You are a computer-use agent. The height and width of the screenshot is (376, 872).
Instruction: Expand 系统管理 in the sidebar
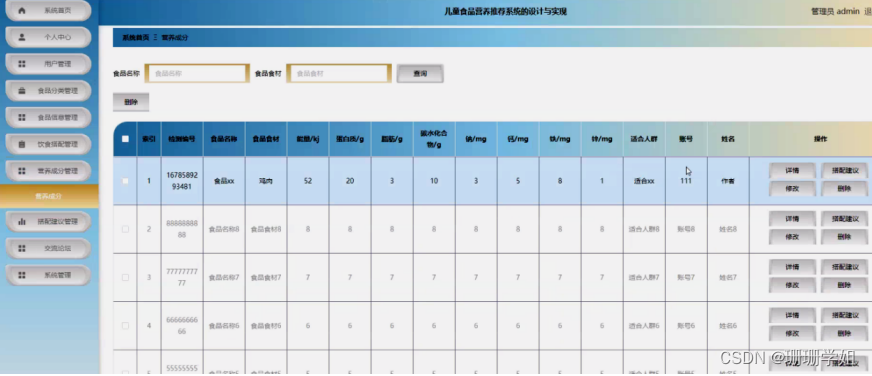click(48, 275)
